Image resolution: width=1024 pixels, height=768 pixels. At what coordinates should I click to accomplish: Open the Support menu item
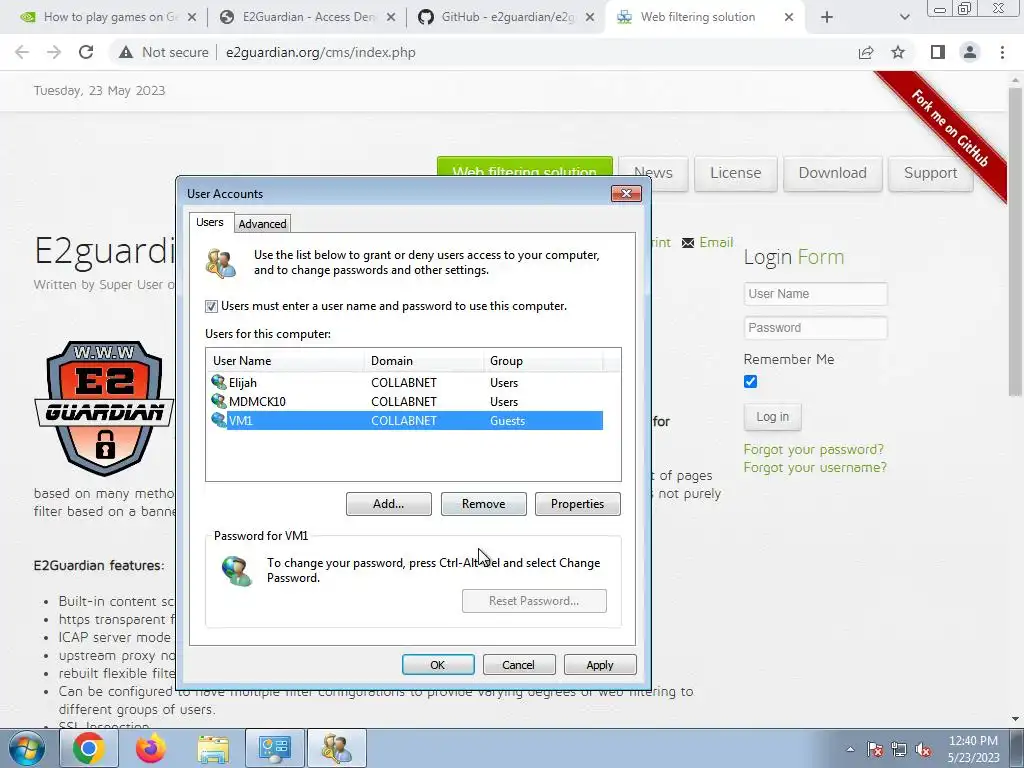[931, 173]
